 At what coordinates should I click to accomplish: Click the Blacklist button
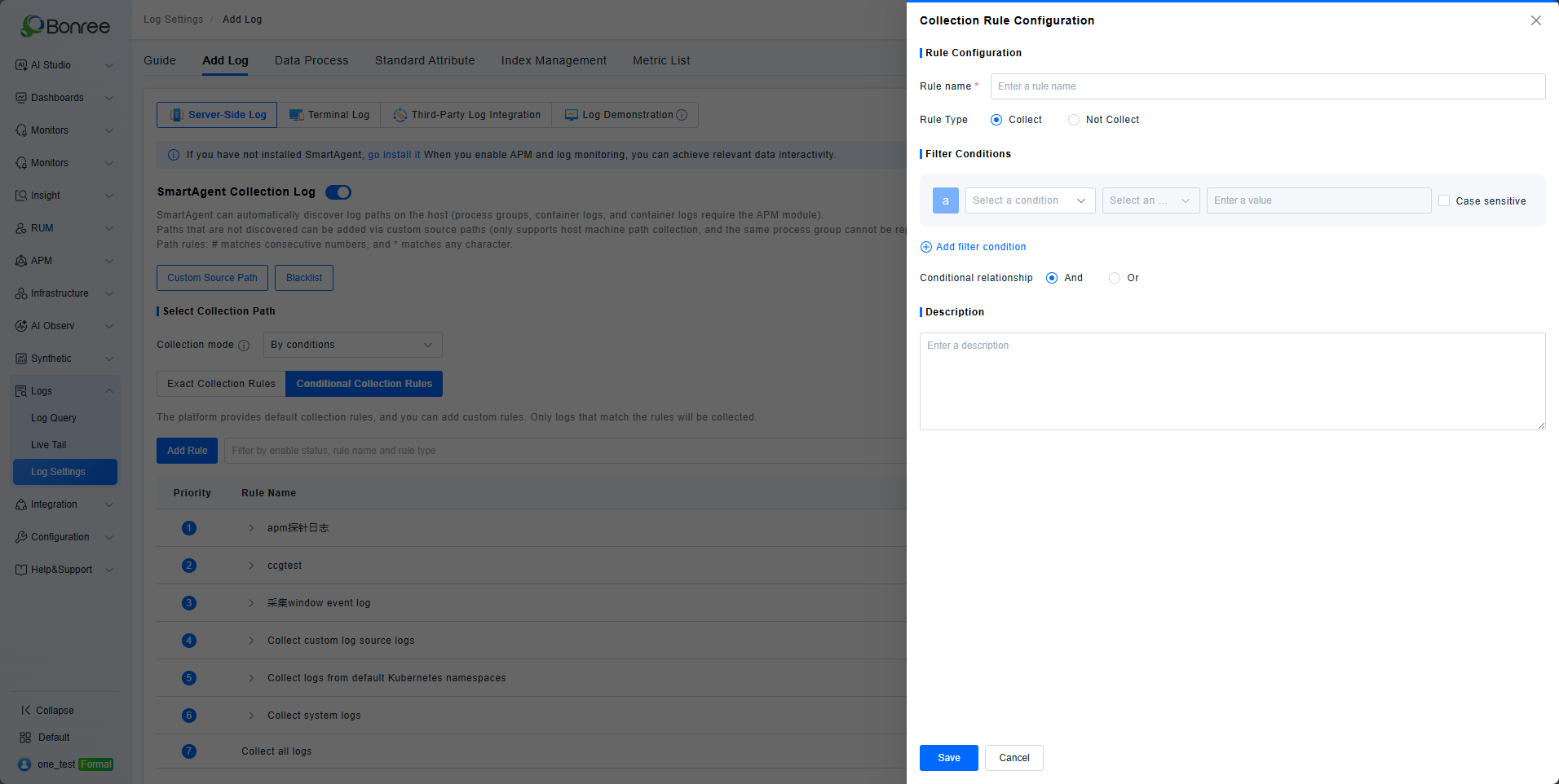[x=304, y=278]
